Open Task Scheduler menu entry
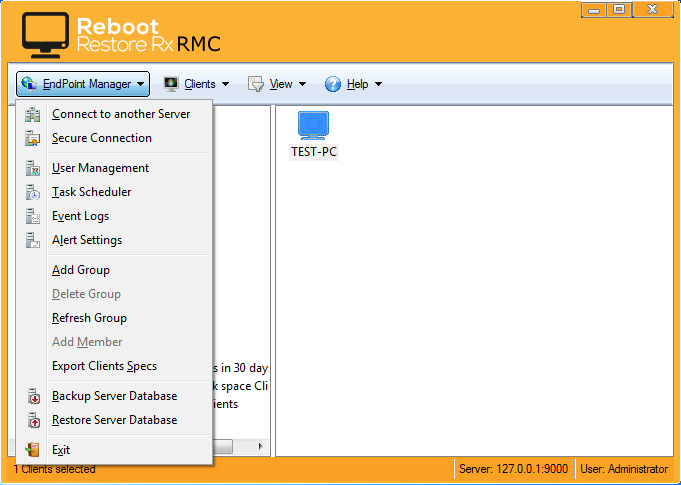The height and width of the screenshot is (485, 681). point(114,192)
